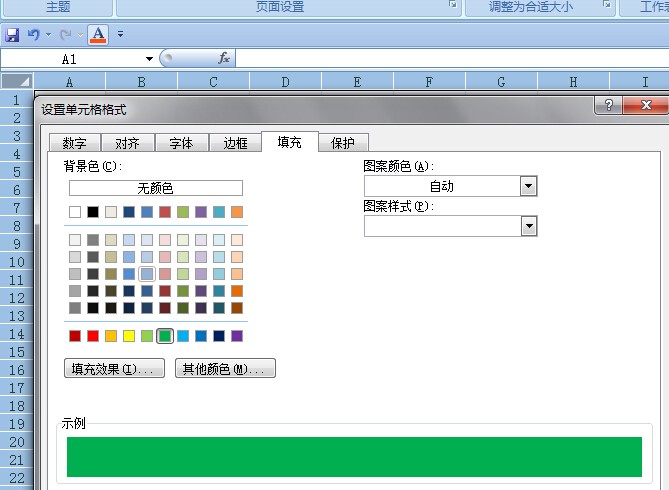Click the select-all corner of the sheet
The image size is (669, 490).
[x=17, y=81]
